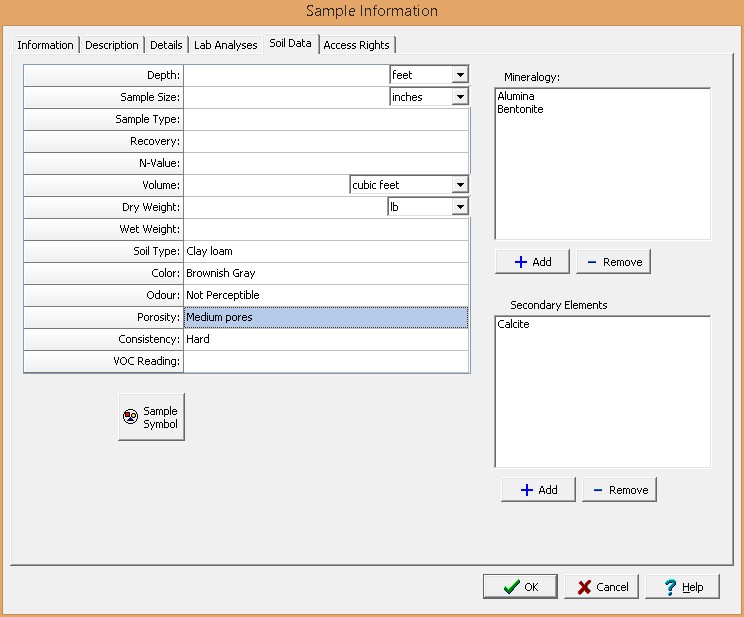Open the Depth units dropdown
This screenshot has width=744, height=617.
tap(459, 75)
